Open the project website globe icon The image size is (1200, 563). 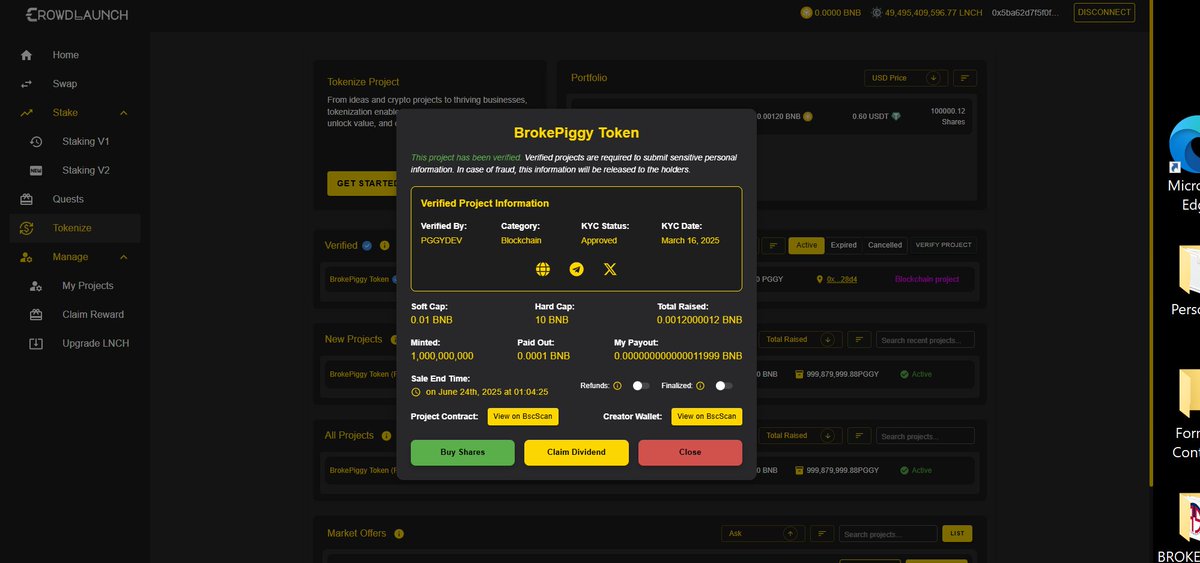pyautogui.click(x=543, y=269)
